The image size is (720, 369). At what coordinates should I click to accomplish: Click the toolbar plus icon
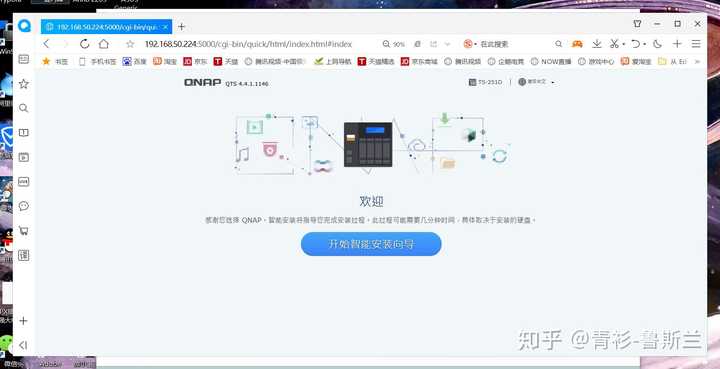pos(677,44)
